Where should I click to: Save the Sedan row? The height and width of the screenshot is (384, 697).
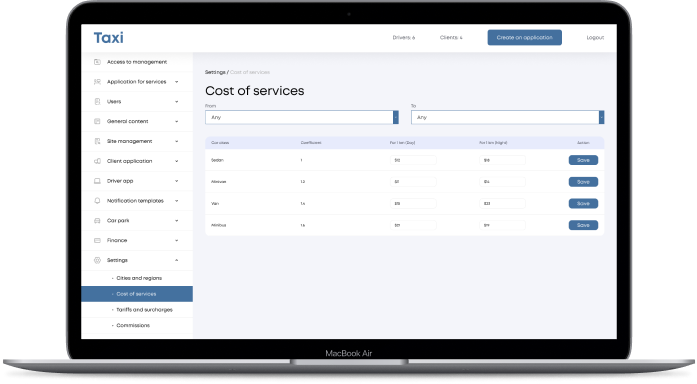[x=583, y=160]
